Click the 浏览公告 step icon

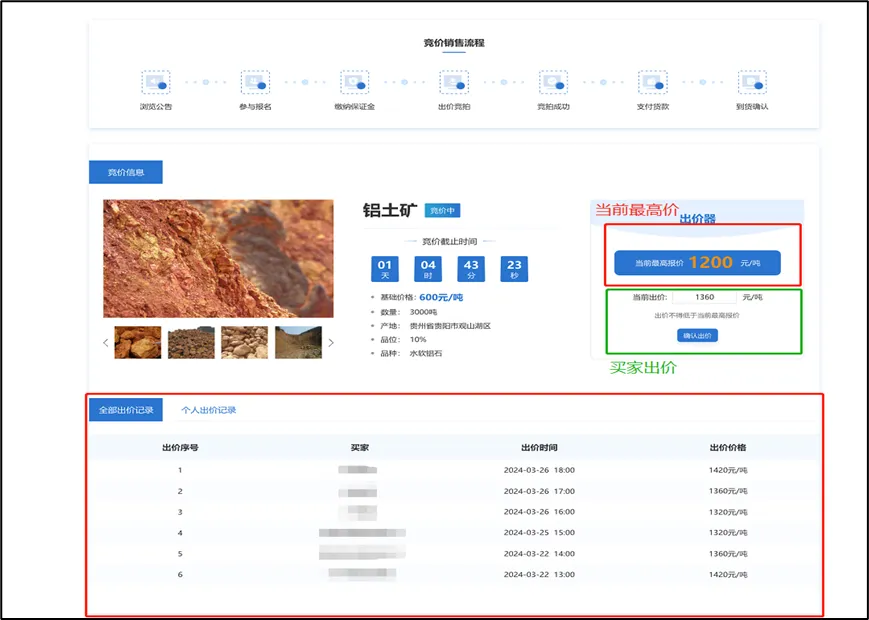coord(156,83)
